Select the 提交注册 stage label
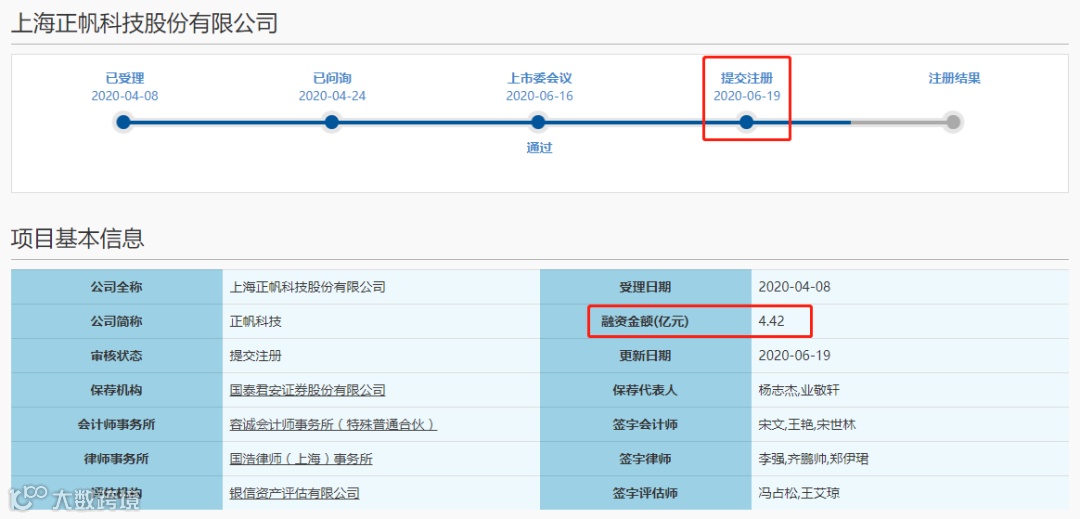1080x519 pixels. 747,78
